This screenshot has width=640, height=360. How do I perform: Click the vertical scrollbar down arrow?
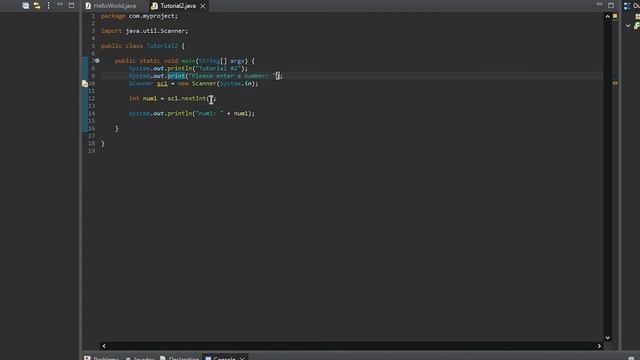(x=607, y=338)
